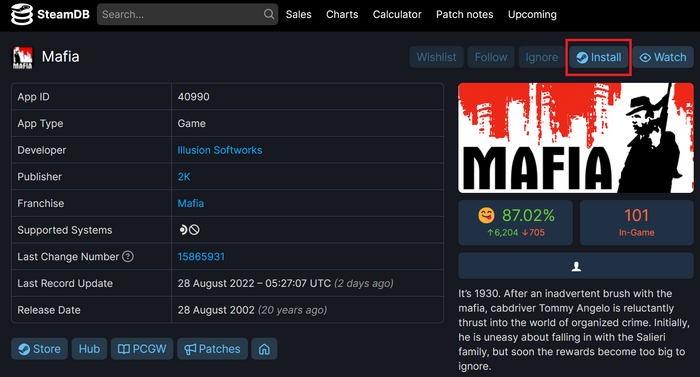Viewport: 700px width, 377px height.
Task: Click the Wishlist button
Action: [x=437, y=57]
